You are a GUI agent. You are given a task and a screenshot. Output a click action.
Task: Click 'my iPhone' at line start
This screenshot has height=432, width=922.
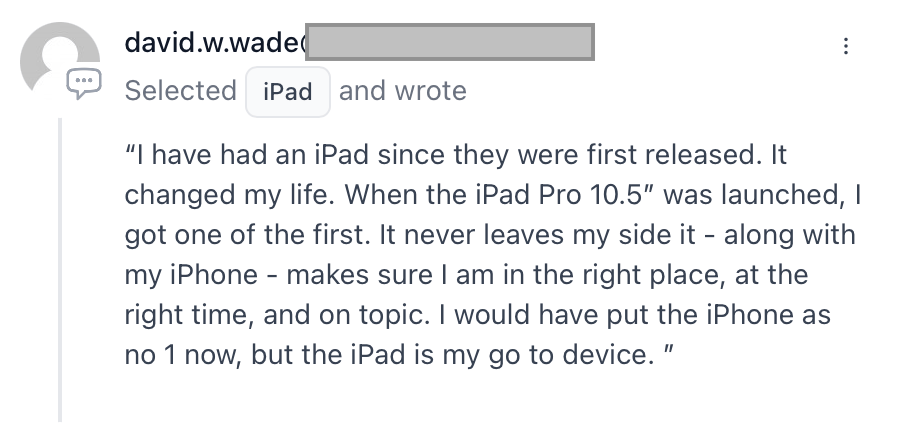[191, 275]
